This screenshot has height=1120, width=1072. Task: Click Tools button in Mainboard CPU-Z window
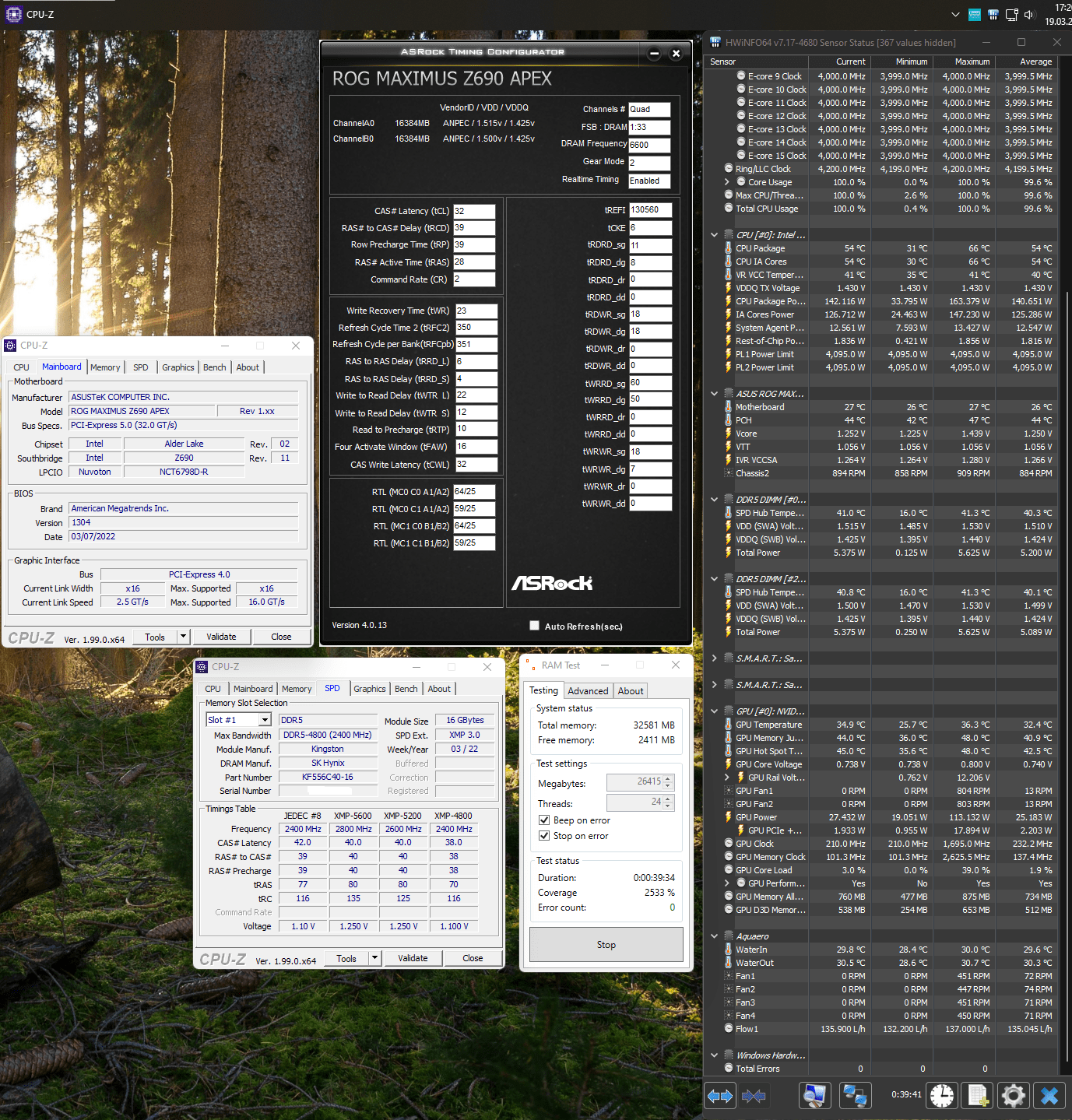click(155, 637)
